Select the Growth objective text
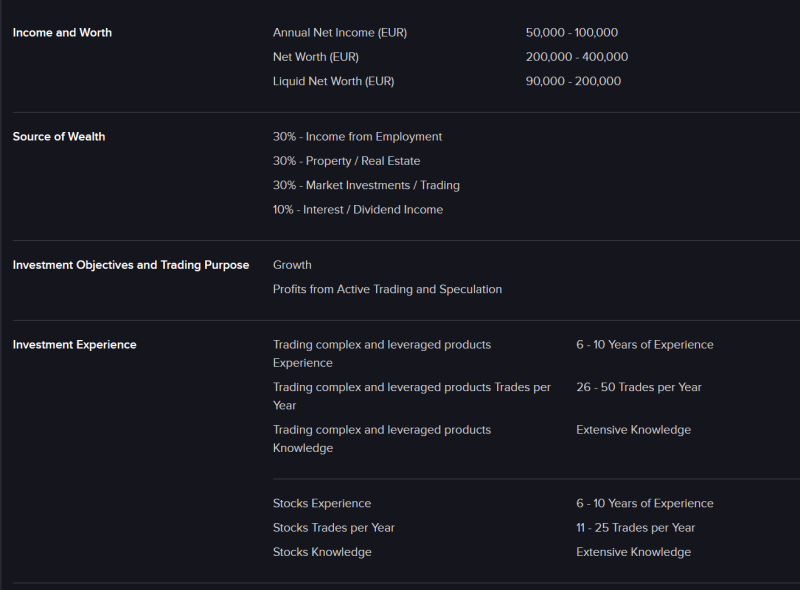 point(292,265)
